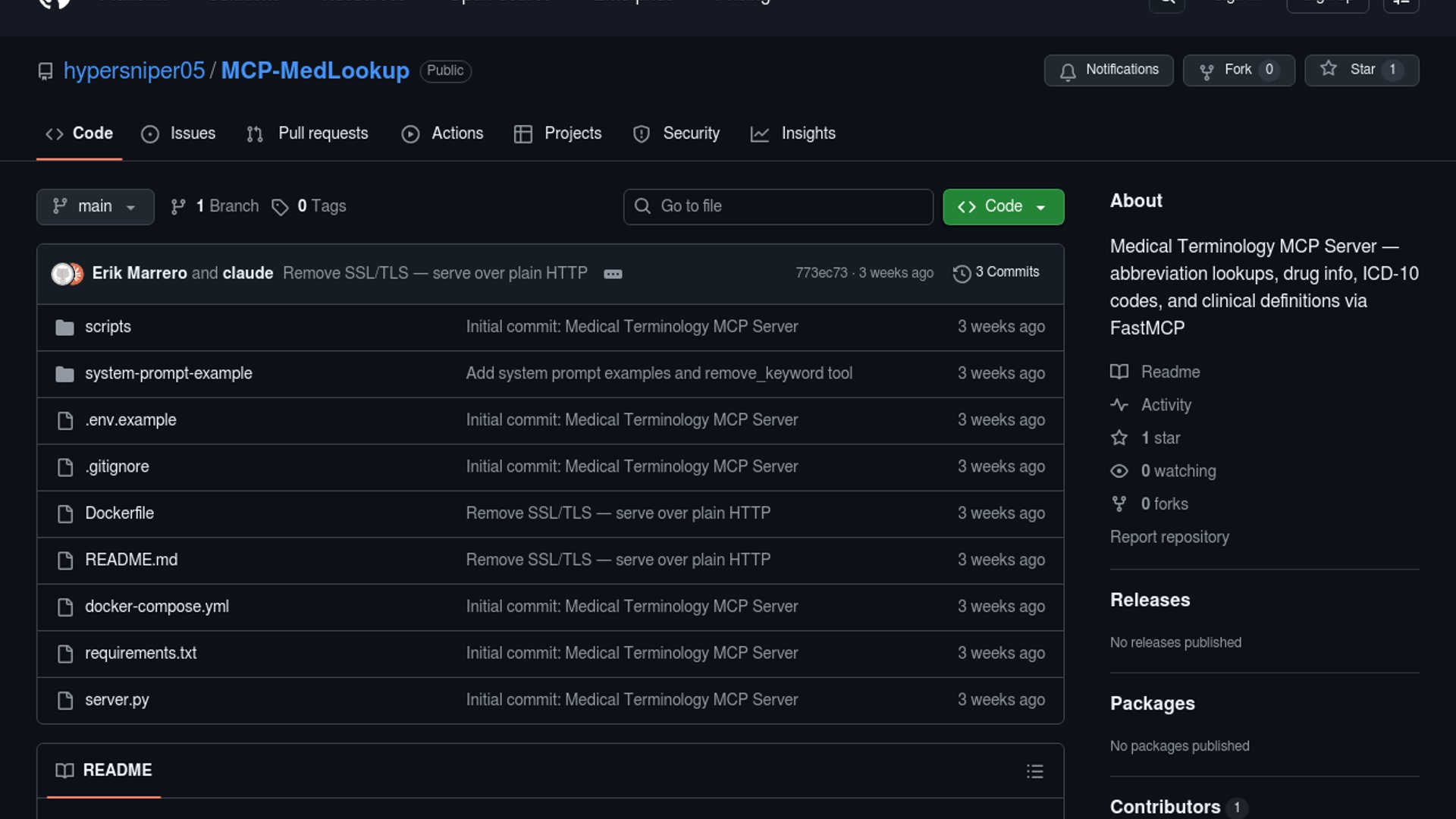This screenshot has width=1456, height=819.
Task: Open the scripts folder
Action: click(x=108, y=327)
